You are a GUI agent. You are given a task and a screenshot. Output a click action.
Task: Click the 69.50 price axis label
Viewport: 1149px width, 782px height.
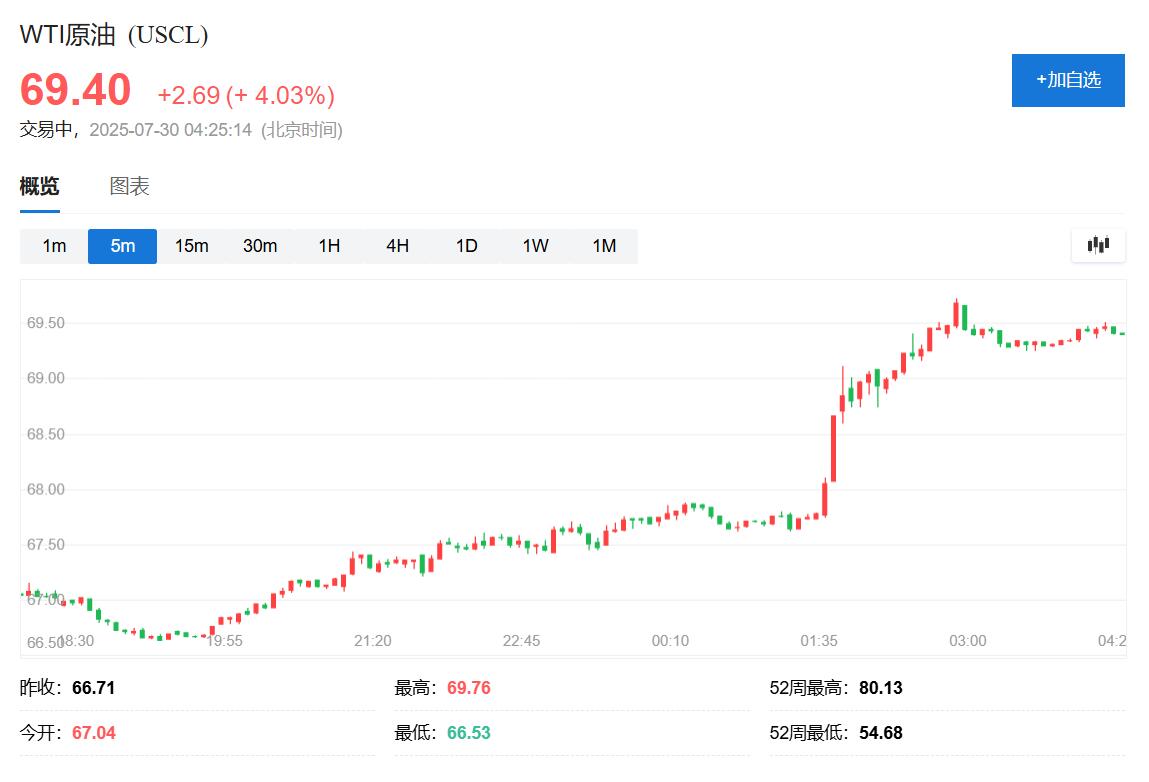click(46, 324)
